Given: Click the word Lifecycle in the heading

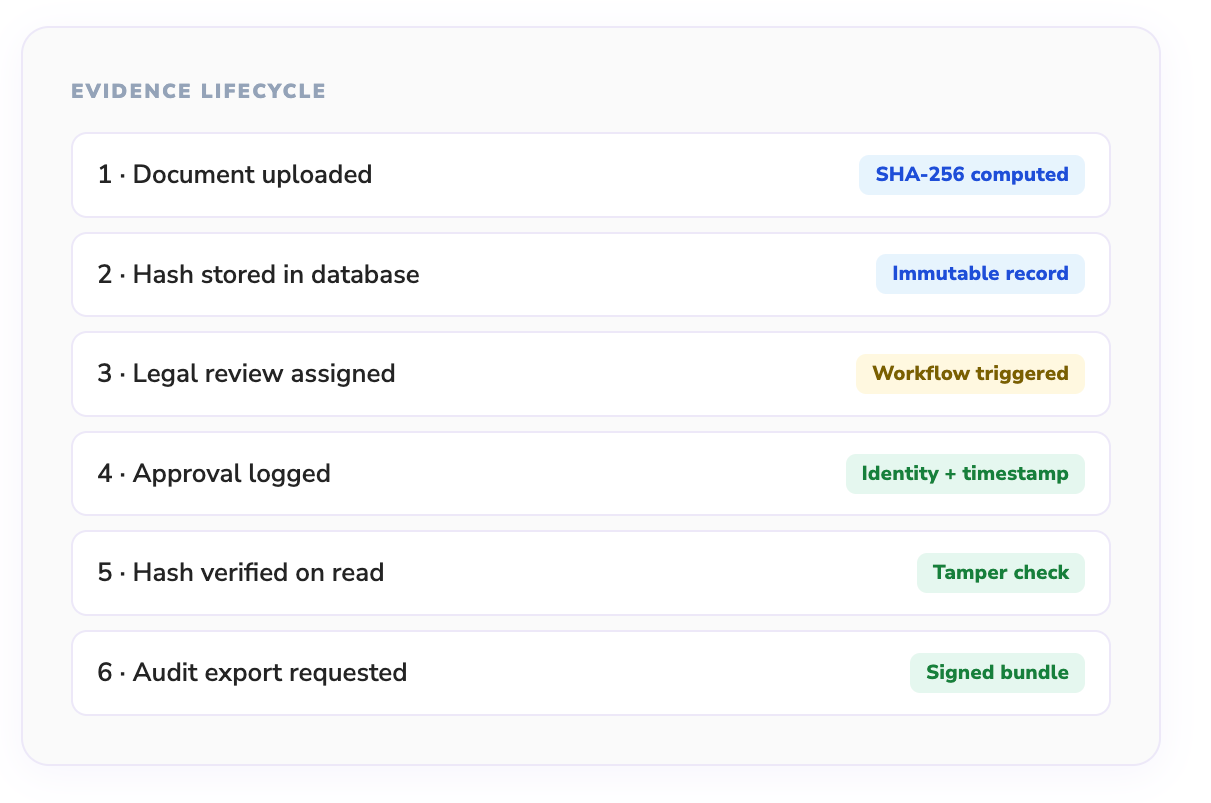Looking at the screenshot, I should 263,92.
